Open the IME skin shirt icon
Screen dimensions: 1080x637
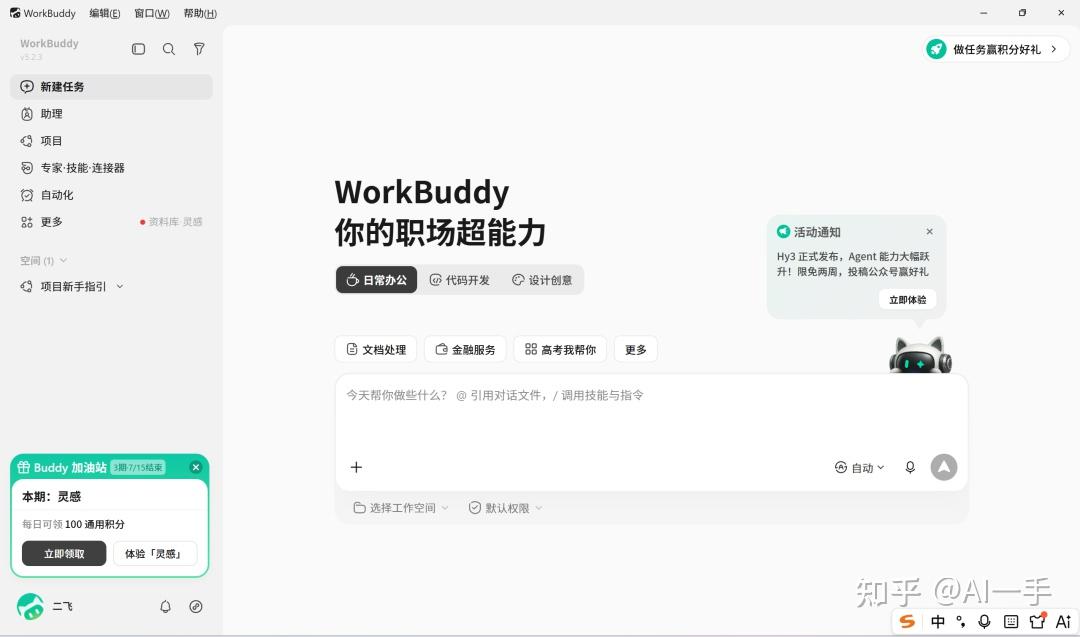pos(1037,621)
